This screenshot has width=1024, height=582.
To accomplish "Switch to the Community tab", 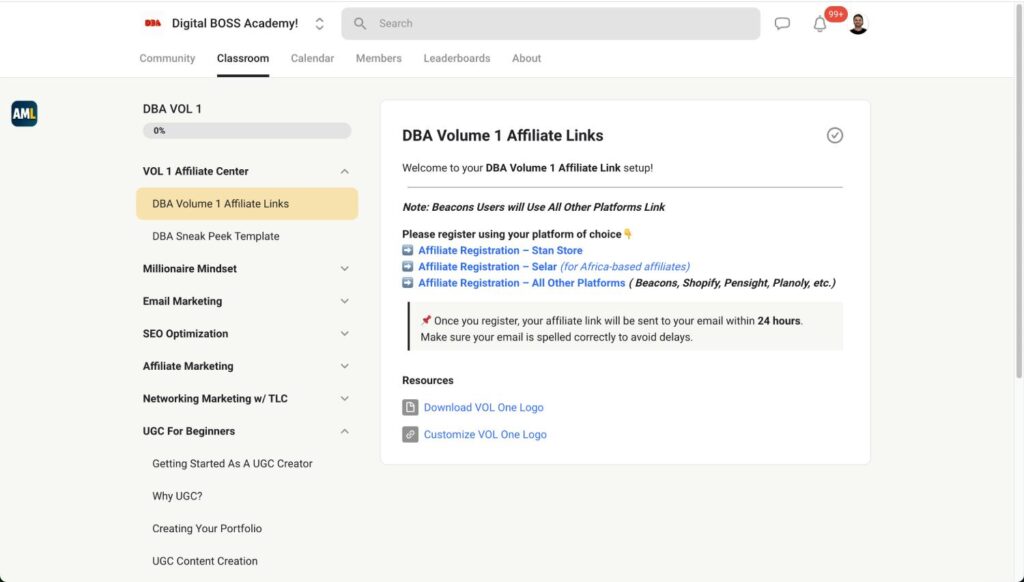I will click(167, 58).
